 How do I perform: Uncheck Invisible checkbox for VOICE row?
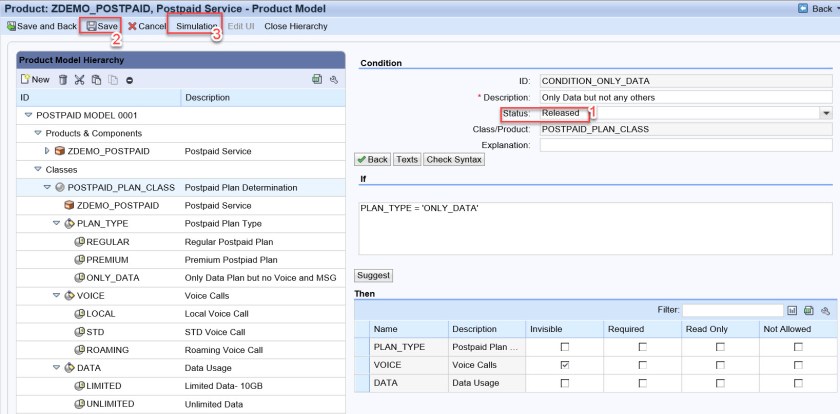point(566,365)
